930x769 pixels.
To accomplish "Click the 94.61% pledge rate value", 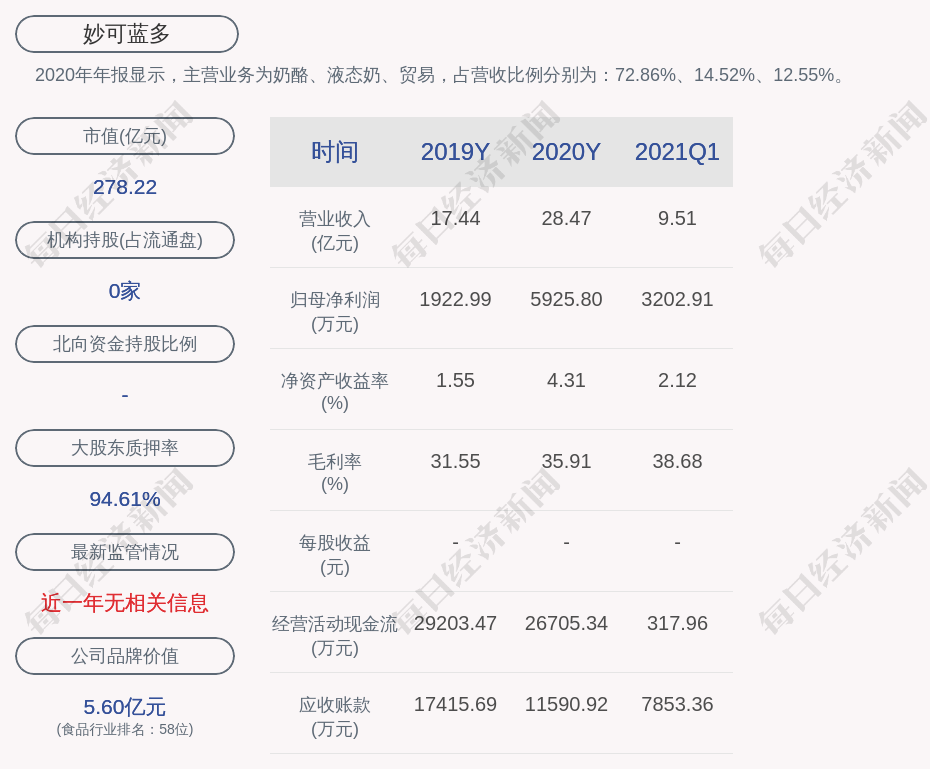I will 125,499.
